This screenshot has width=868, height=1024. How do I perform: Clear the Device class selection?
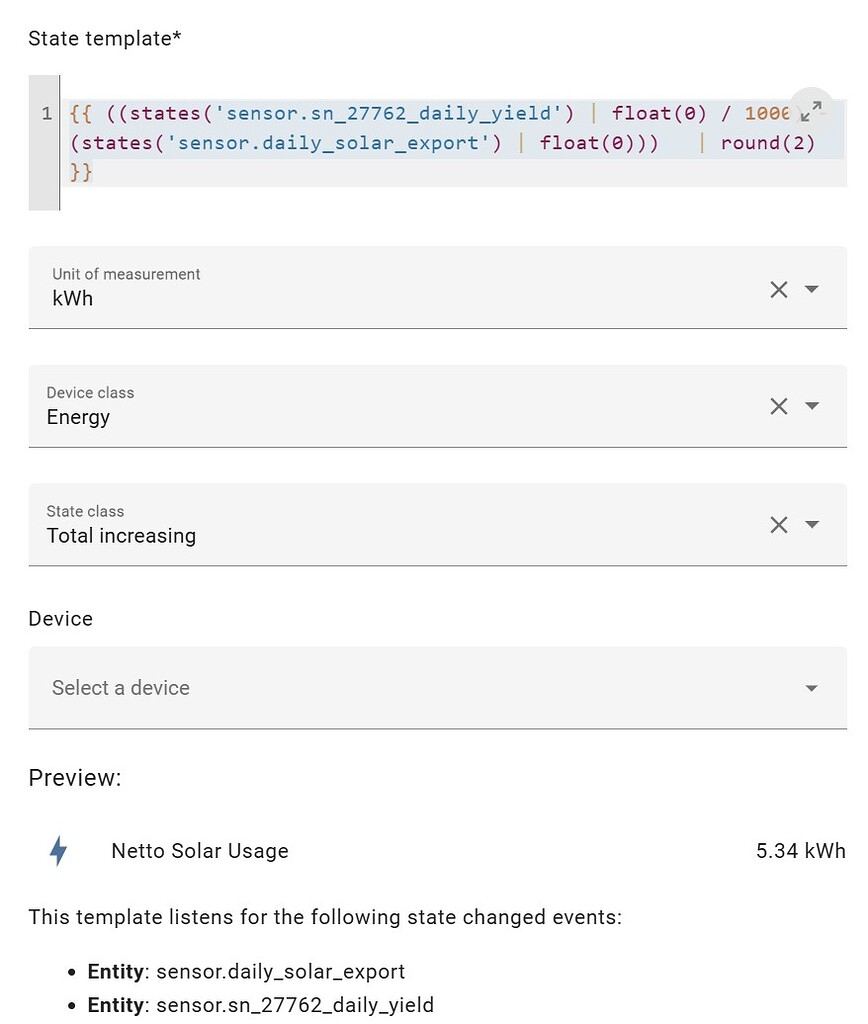(779, 406)
